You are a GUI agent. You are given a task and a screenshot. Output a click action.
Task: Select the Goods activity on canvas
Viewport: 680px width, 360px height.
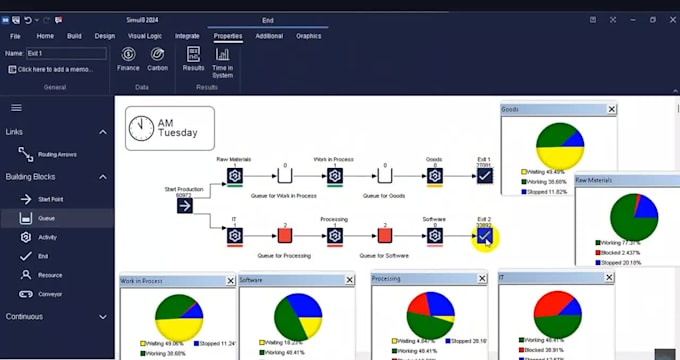click(435, 176)
